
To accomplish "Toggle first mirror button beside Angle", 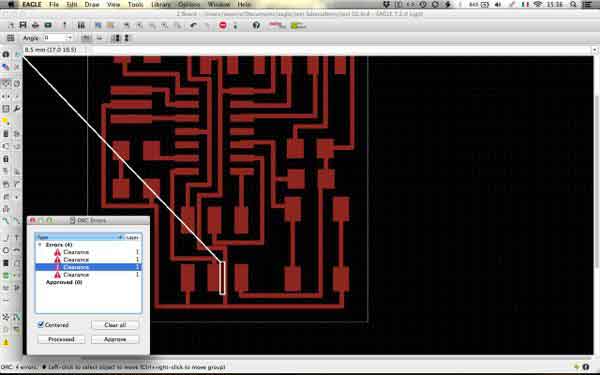I will (86, 38).
